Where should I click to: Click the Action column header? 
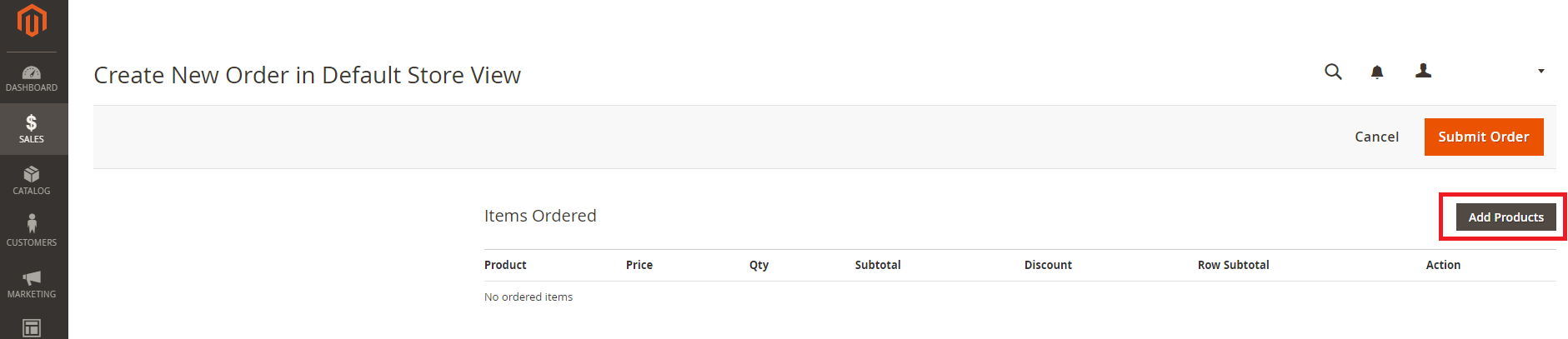(1443, 265)
